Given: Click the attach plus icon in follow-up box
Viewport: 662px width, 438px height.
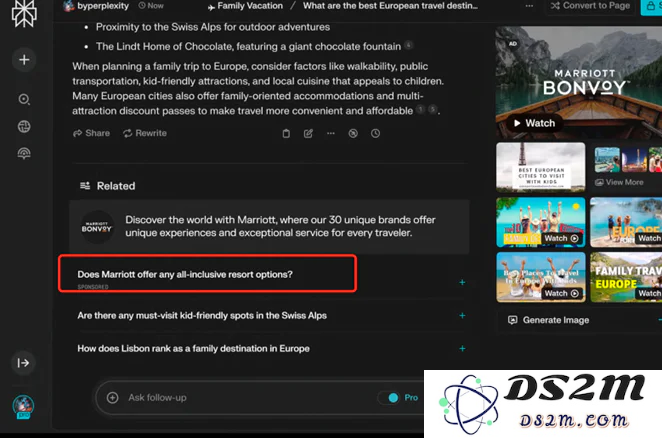Looking at the screenshot, I should click(112, 397).
